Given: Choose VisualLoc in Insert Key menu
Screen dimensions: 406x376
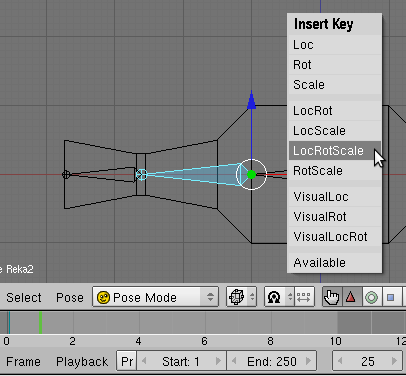Looking at the screenshot, I should (x=334, y=197).
